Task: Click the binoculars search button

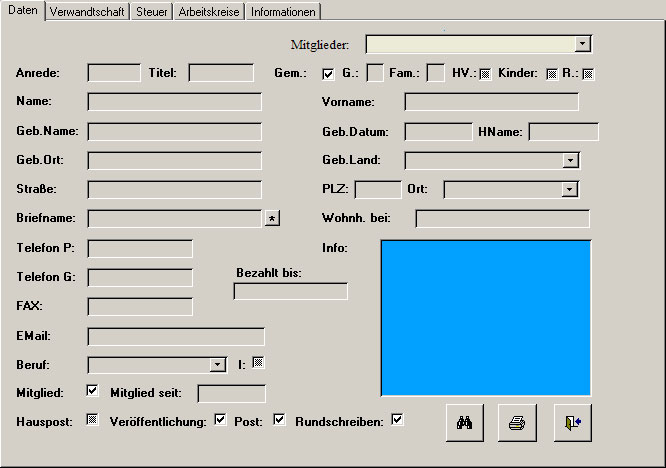Action: coord(465,423)
